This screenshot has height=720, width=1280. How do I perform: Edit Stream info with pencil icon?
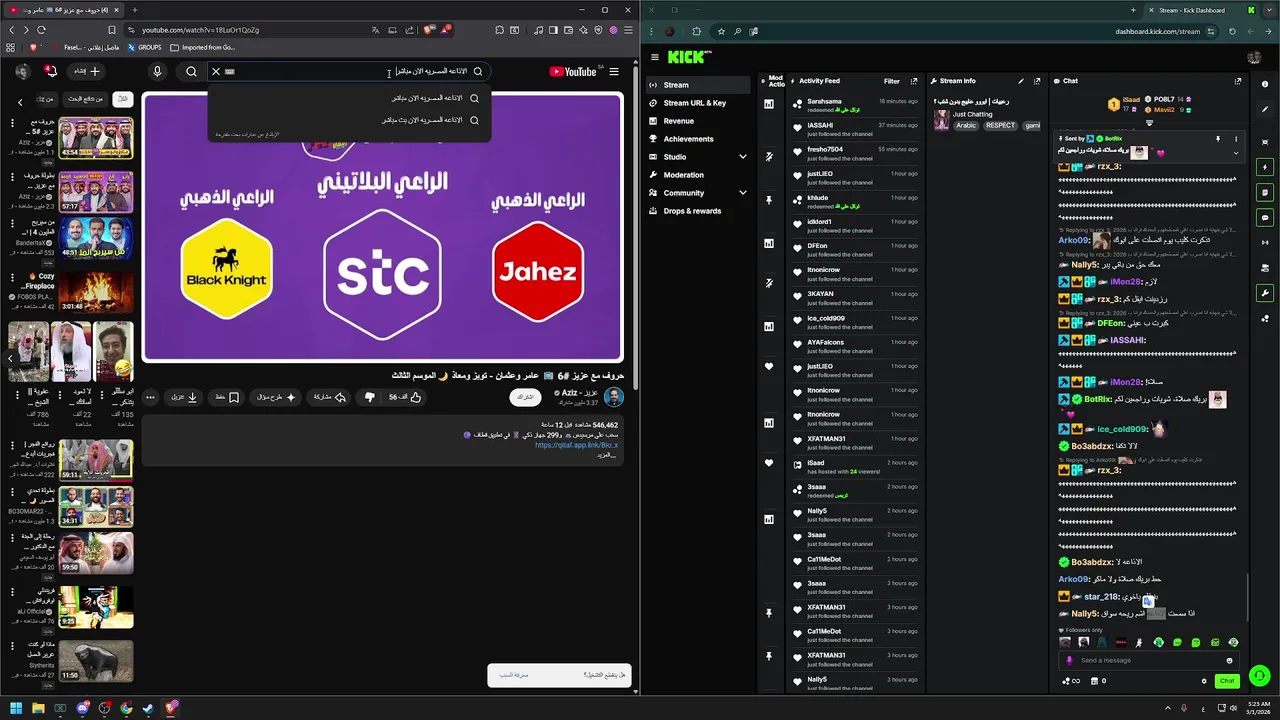pyautogui.click(x=1021, y=81)
